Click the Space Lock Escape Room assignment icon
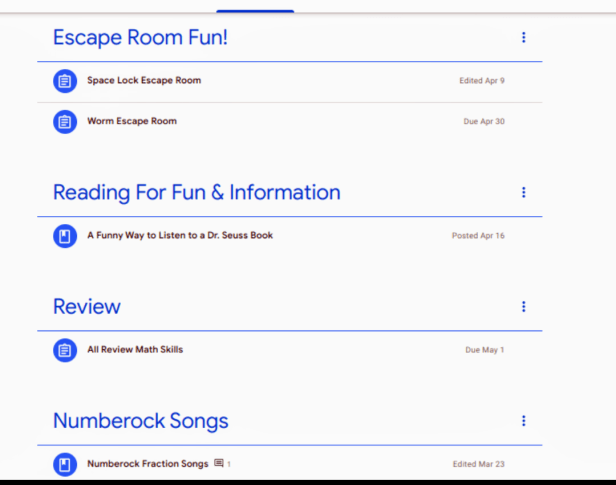The image size is (616, 485). point(65,81)
